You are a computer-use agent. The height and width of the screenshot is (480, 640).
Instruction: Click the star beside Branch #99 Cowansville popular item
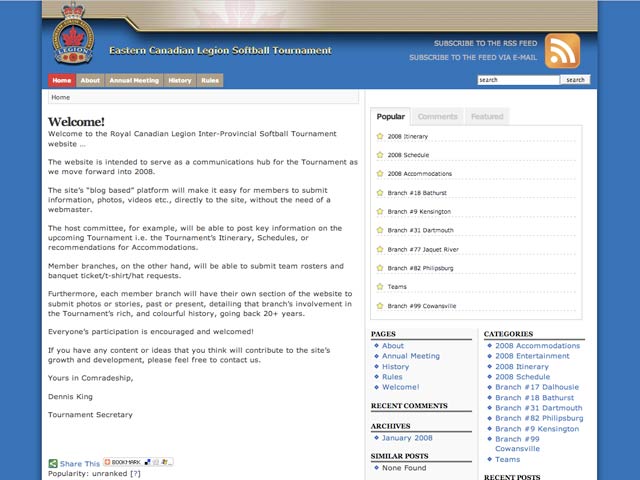point(380,306)
